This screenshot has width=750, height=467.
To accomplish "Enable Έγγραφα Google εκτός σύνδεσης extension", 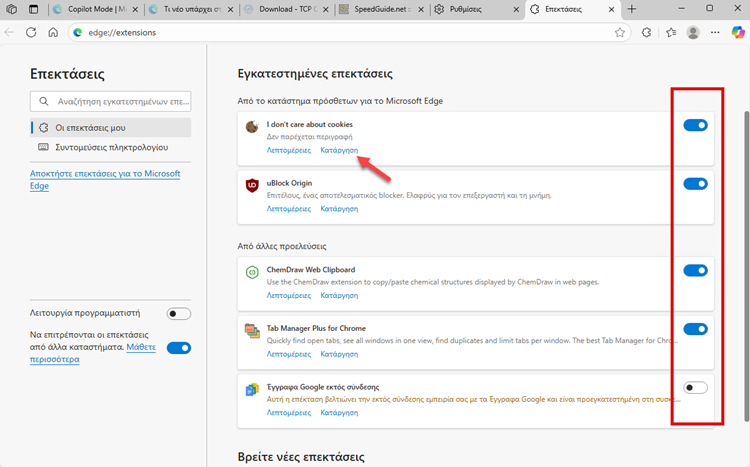I will (x=695, y=388).
